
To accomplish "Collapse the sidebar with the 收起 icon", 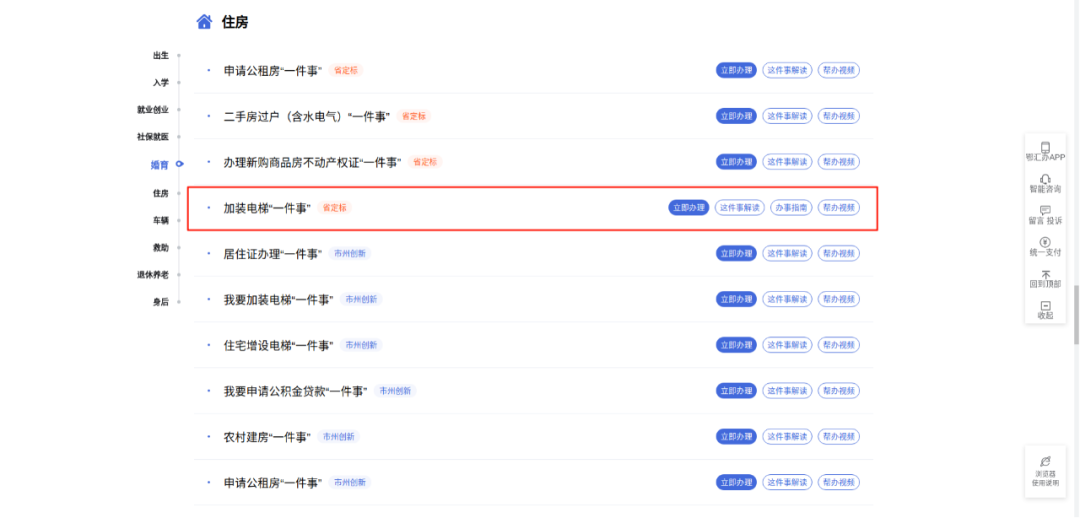I will (x=1045, y=306).
